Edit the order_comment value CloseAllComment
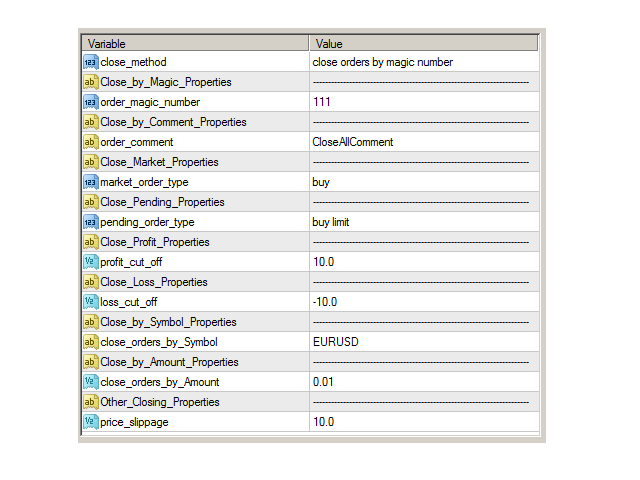This screenshot has width=640, height=480. (353, 142)
